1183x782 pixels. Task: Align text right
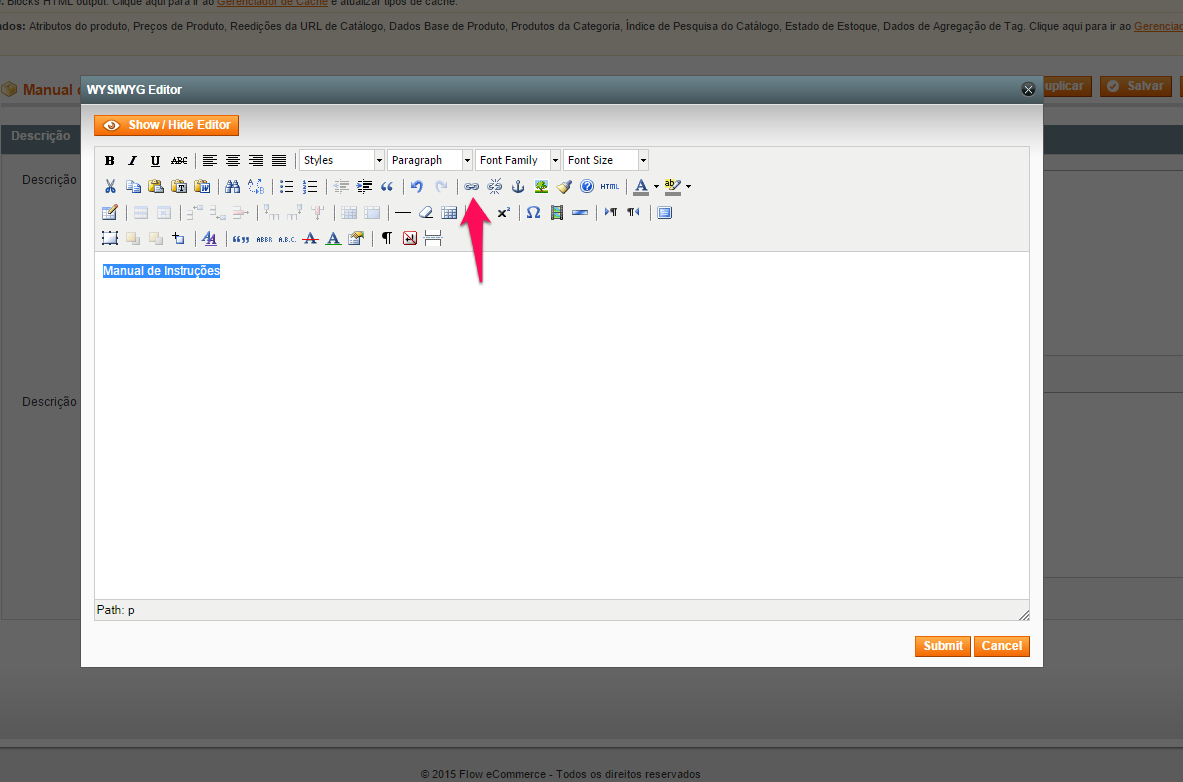(256, 160)
